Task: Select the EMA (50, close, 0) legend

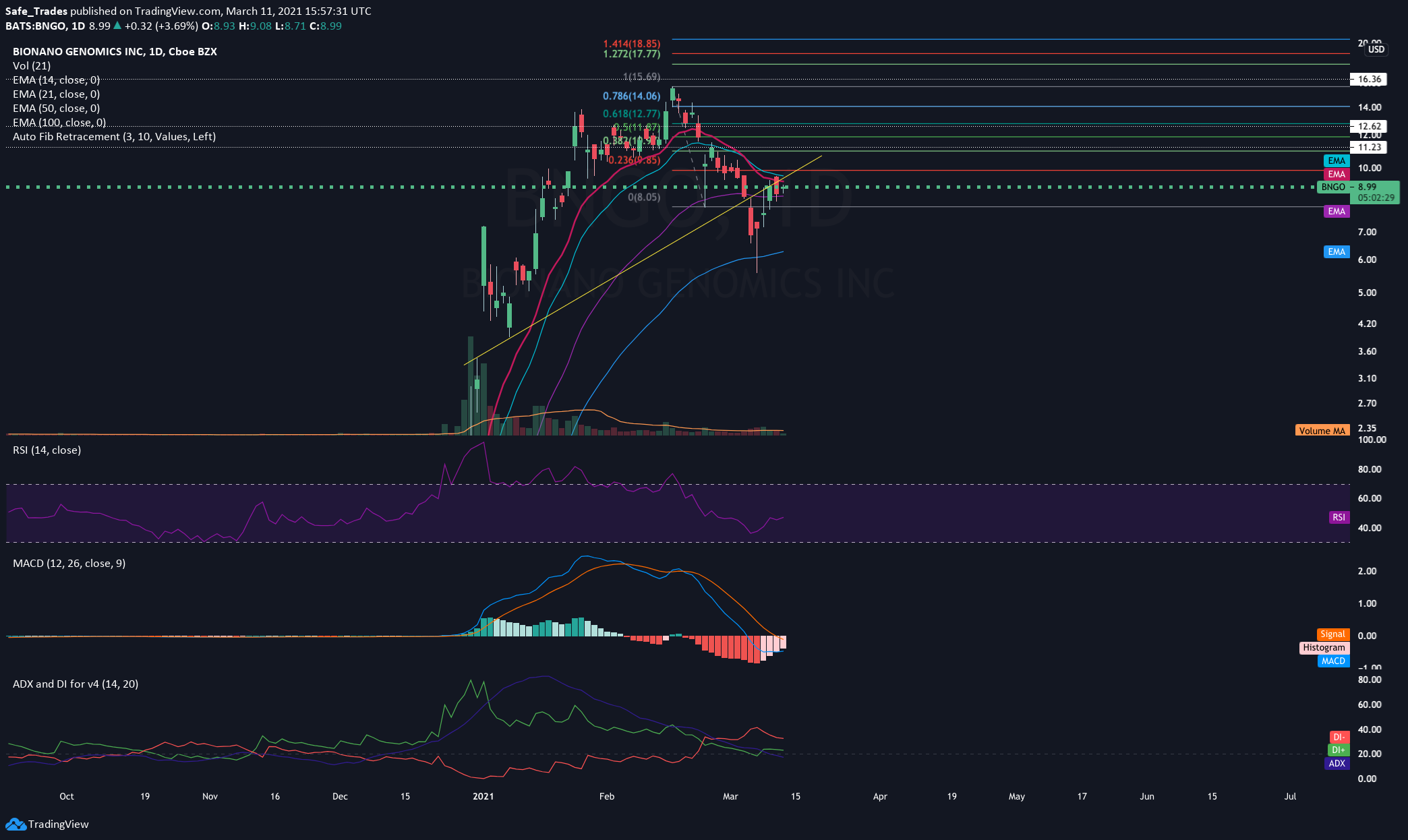Action: [57, 108]
